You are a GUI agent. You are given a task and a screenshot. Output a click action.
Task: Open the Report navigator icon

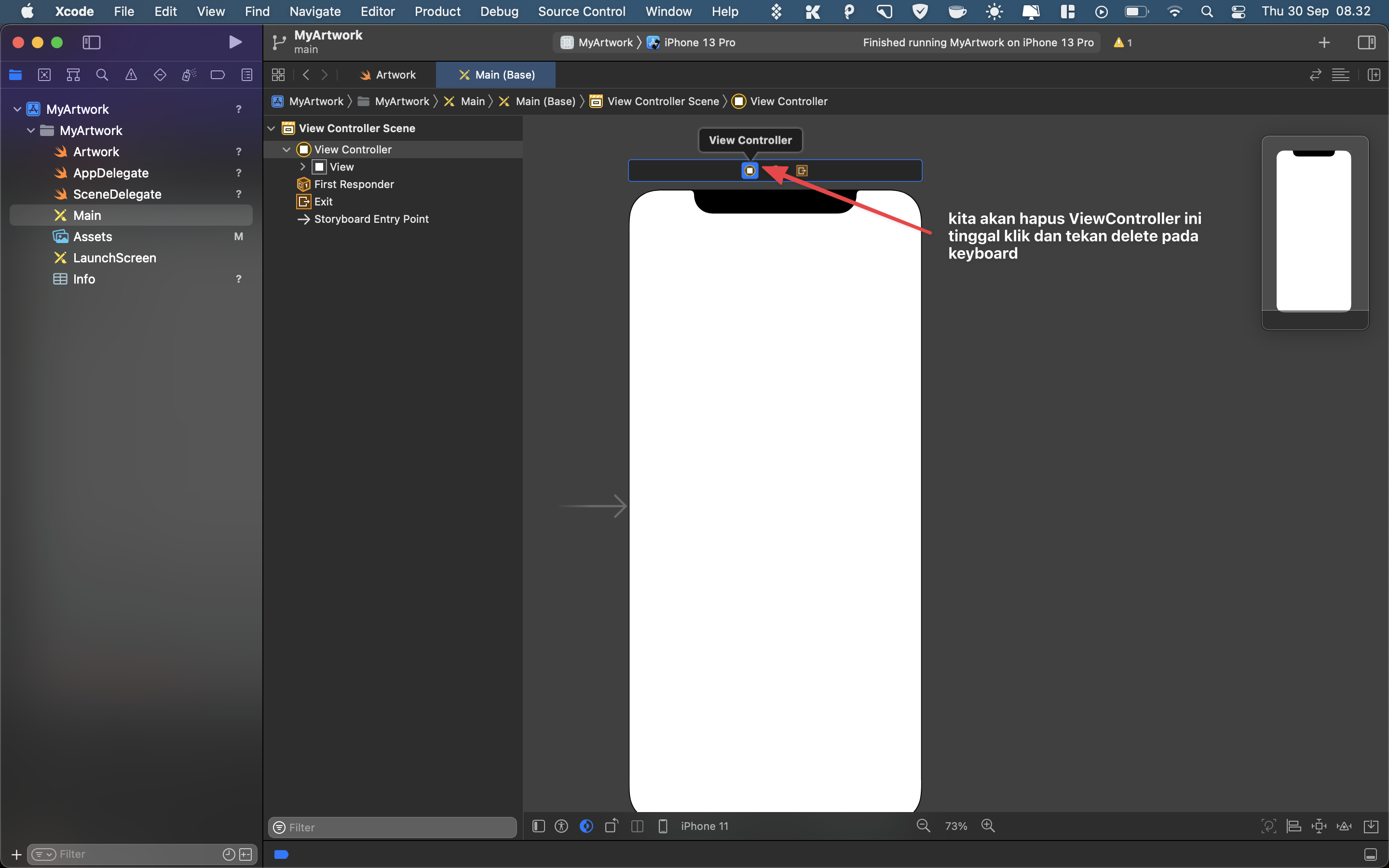247,75
